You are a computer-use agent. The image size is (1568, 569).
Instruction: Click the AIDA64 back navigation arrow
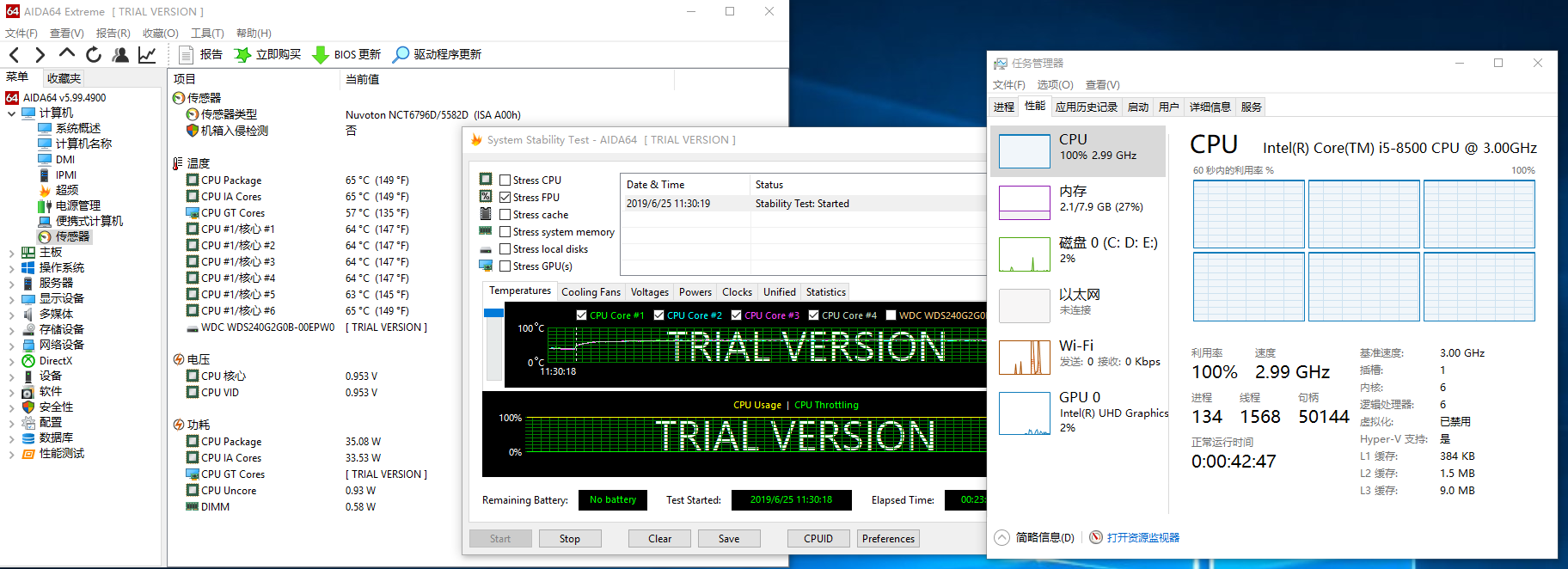[x=14, y=55]
